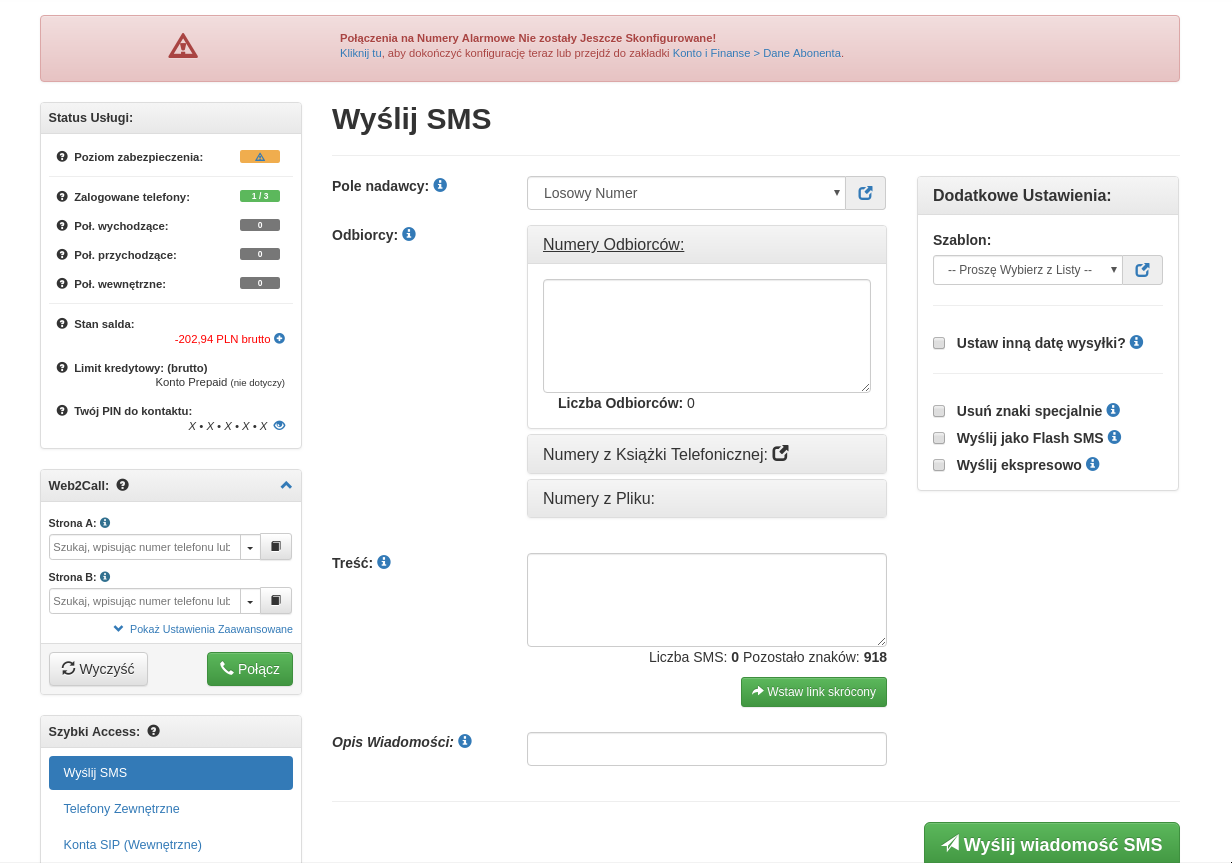Reveal PIN with the eye icon
The width and height of the screenshot is (1232, 863).
coord(280,425)
